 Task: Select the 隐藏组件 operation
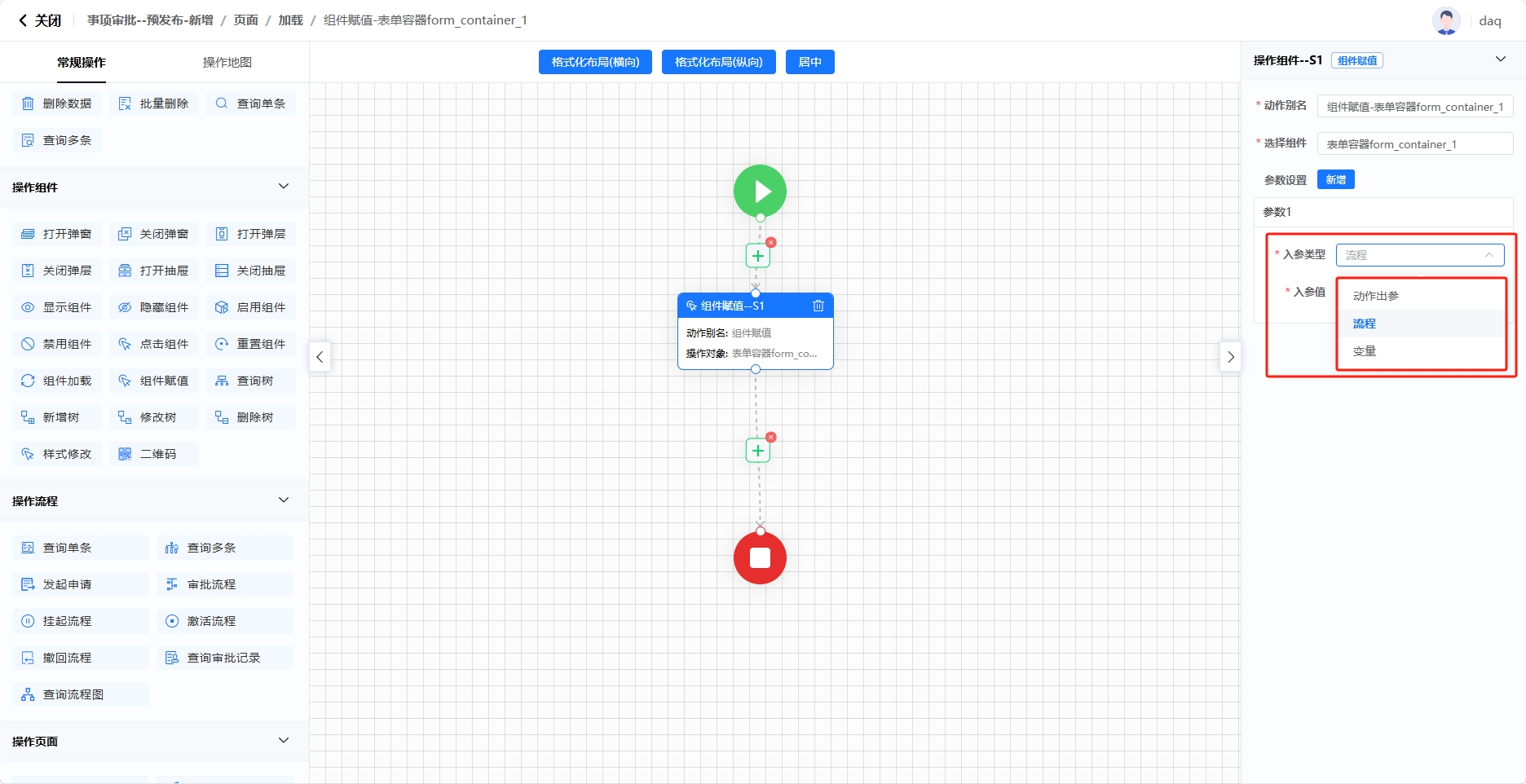coord(154,307)
